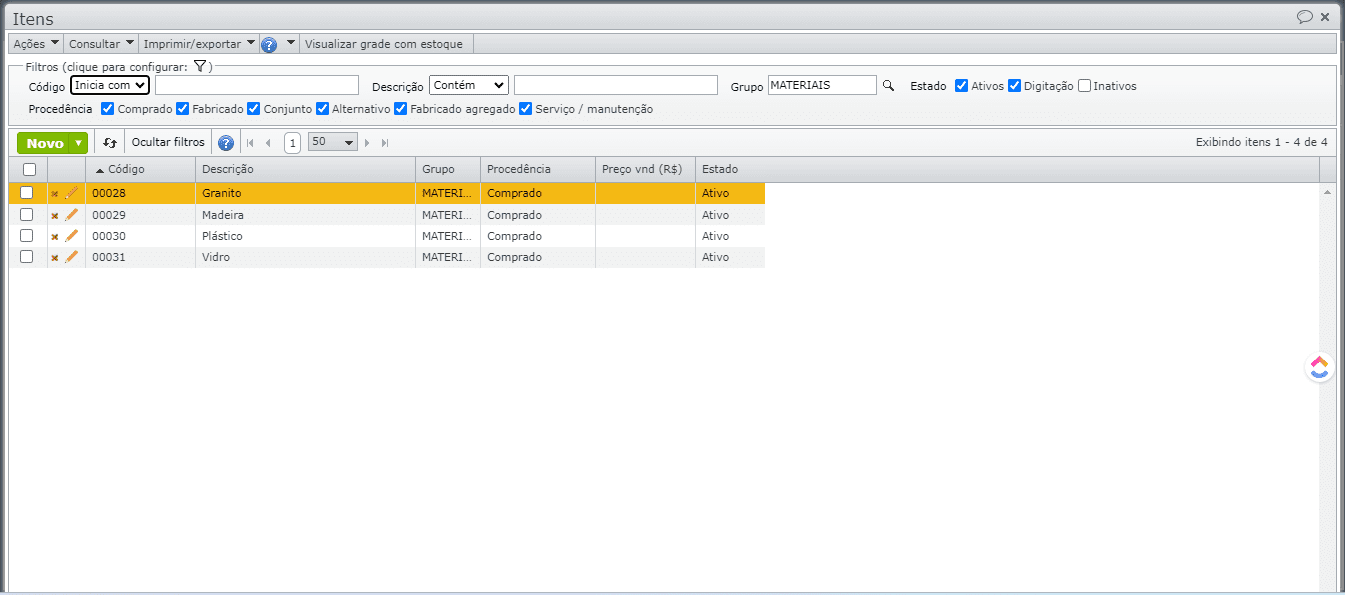Image resolution: width=1345 pixels, height=595 pixels.
Task: Check the row checkbox for 00030 Plástico
Action: (x=27, y=236)
